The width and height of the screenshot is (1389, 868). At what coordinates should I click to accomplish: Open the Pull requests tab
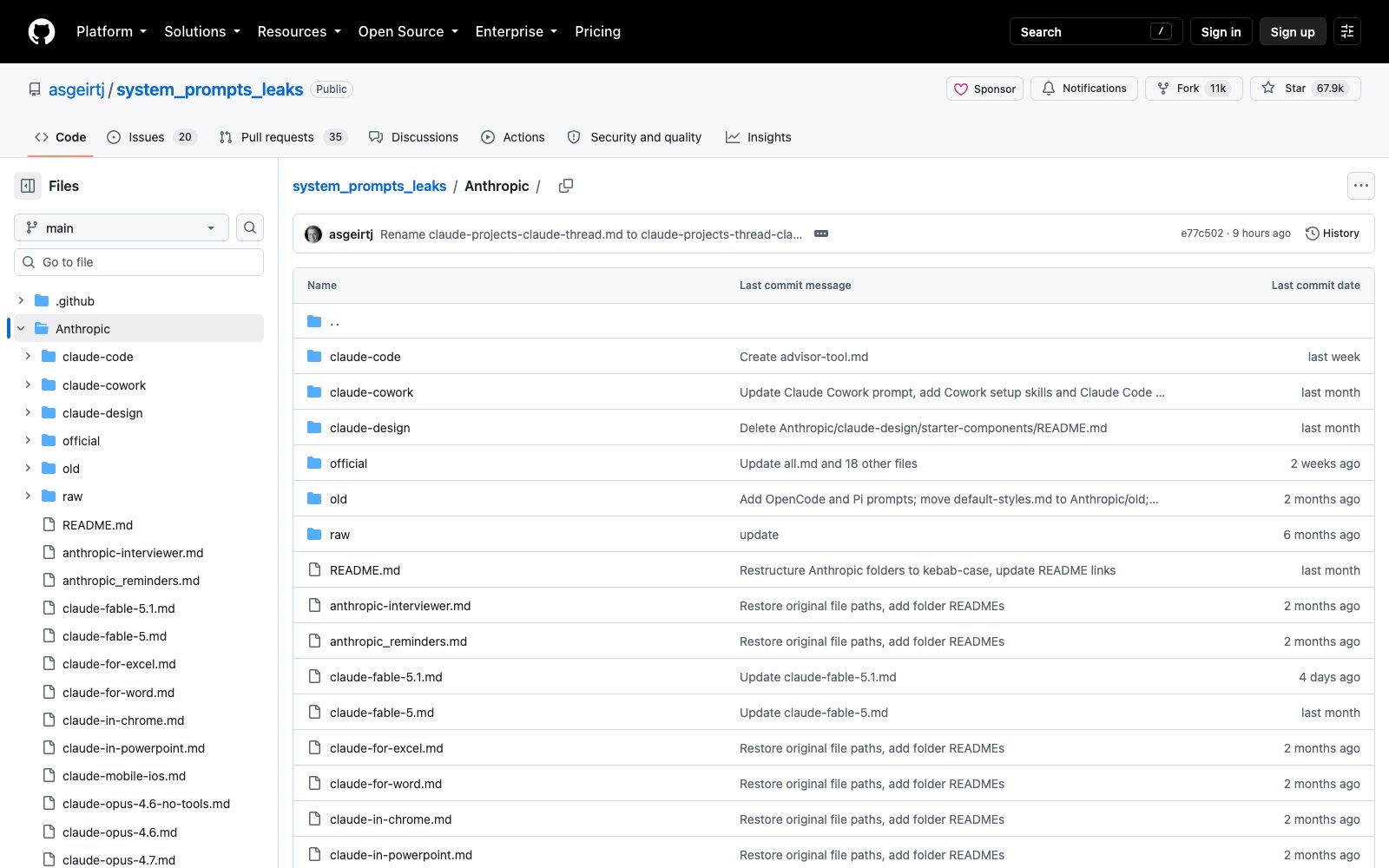283,137
